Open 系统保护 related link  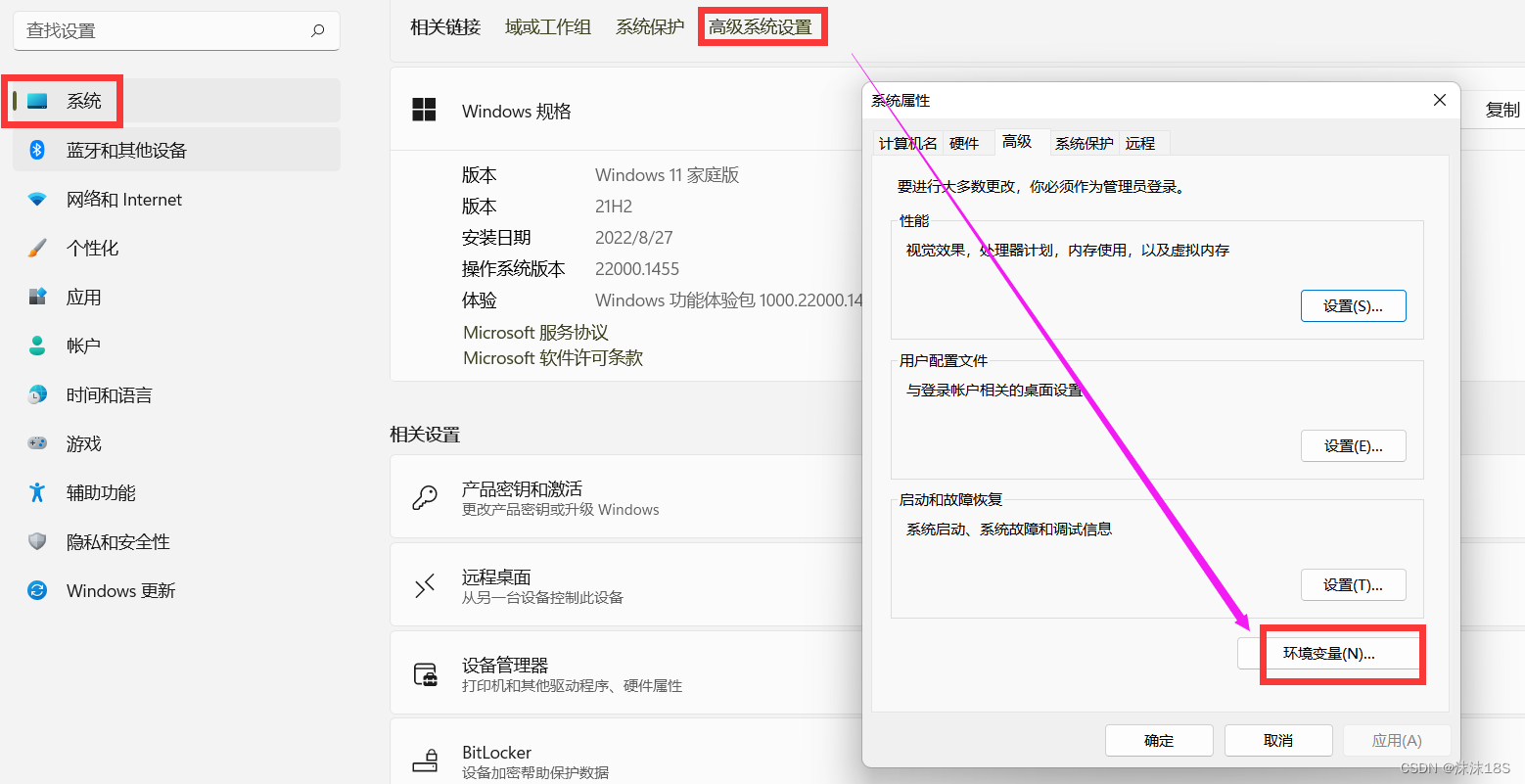(x=650, y=26)
